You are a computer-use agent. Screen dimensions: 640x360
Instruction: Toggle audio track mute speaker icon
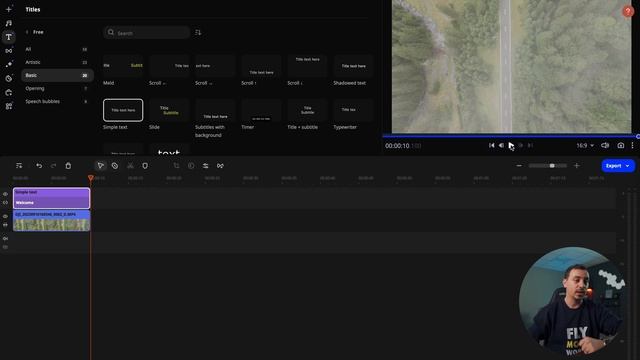[5, 238]
